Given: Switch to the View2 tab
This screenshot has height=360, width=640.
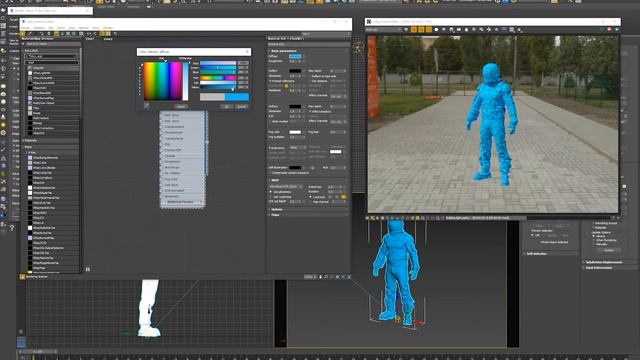Looking at the screenshot, I should [108, 39].
